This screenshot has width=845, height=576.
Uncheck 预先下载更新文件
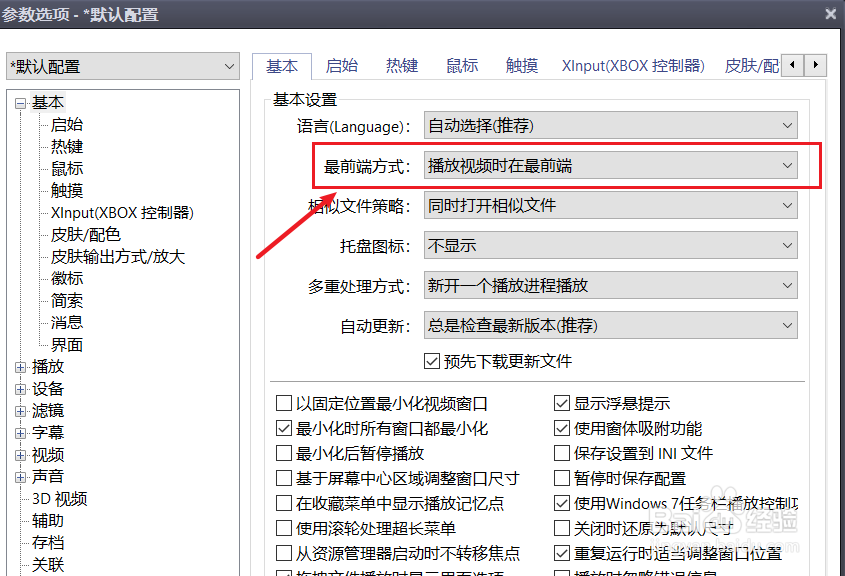pyautogui.click(x=432, y=361)
